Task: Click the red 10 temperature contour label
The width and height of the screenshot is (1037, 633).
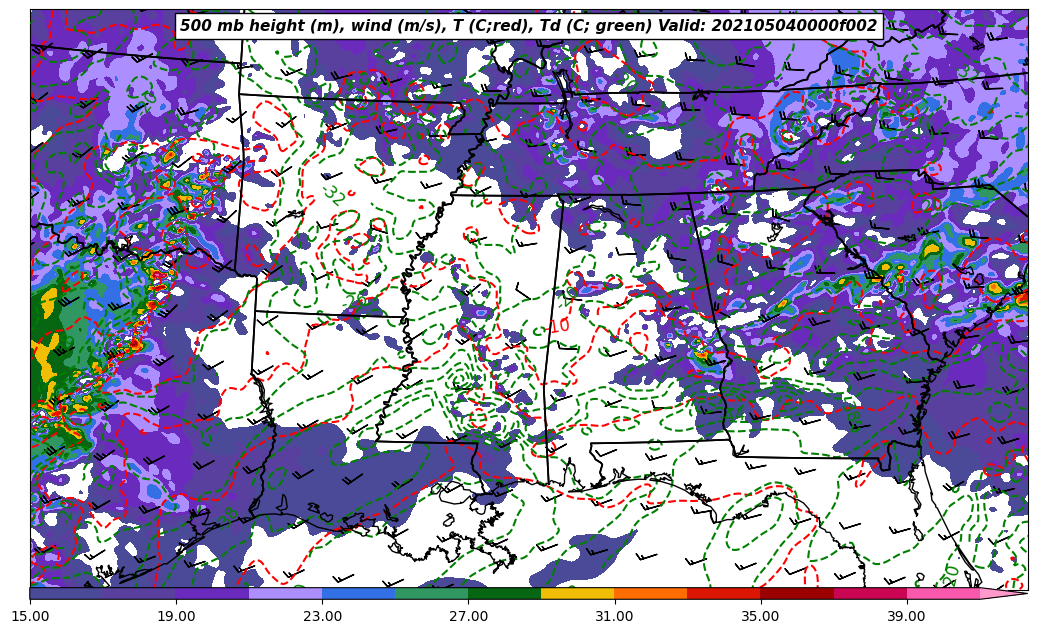Action: click(x=560, y=326)
